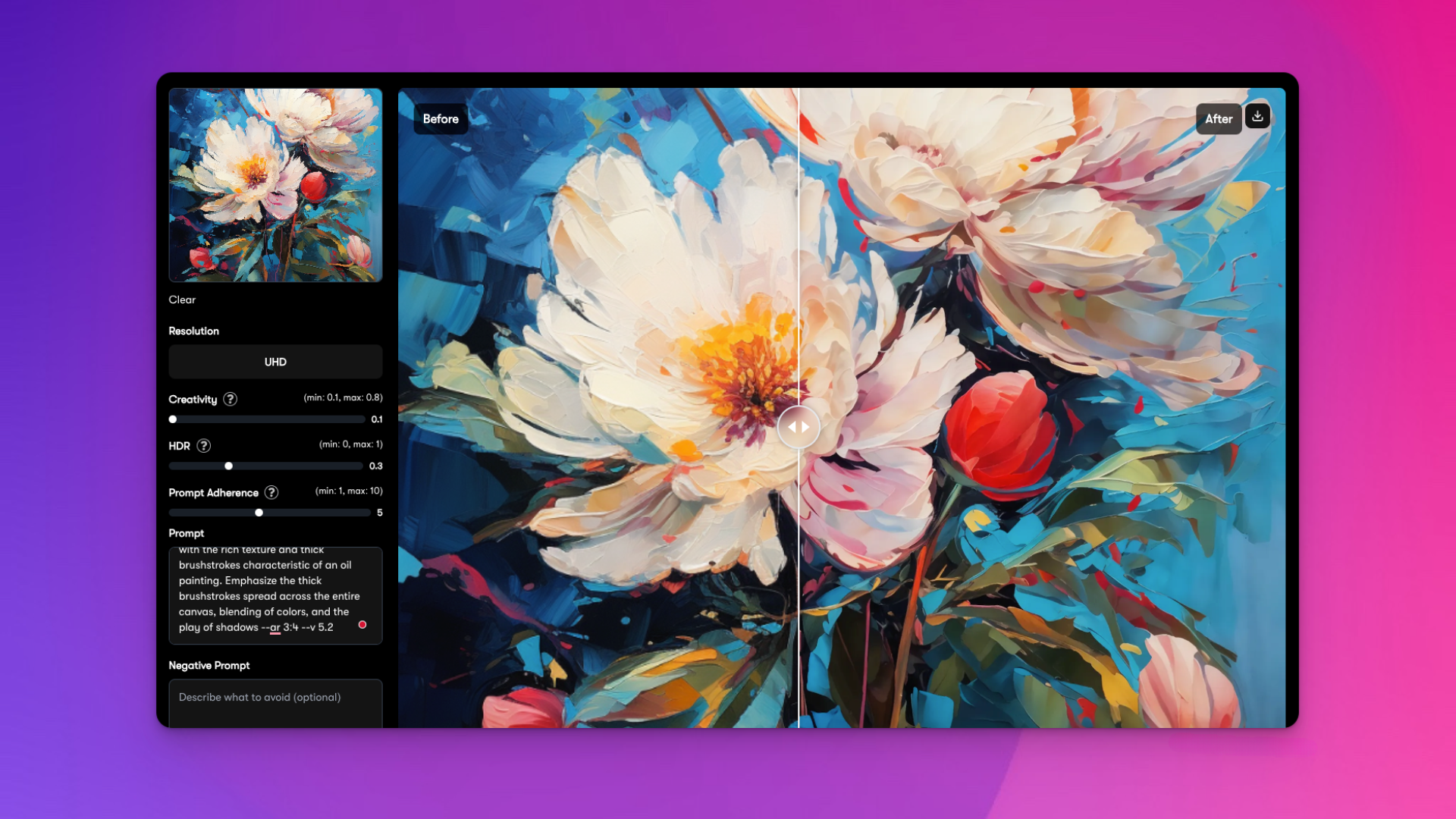The width and height of the screenshot is (1456, 819).
Task: Open the Creativity help tooltip icon
Action: click(x=230, y=399)
